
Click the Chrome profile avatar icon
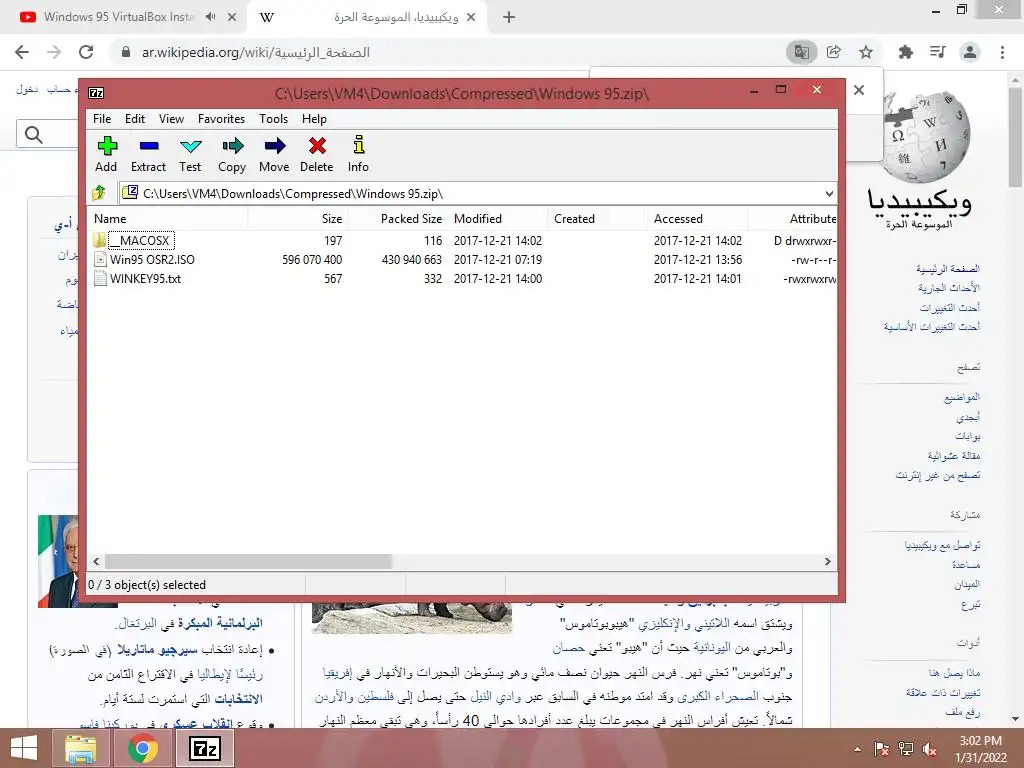tap(970, 52)
